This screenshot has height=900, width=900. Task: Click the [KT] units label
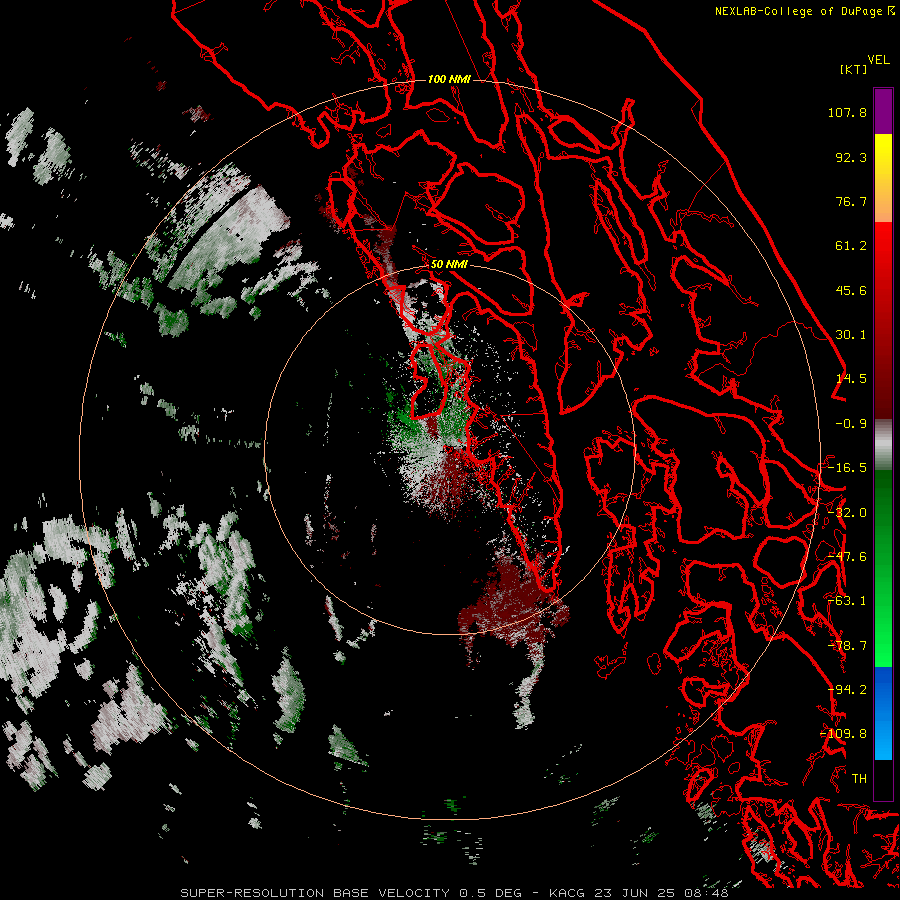(x=854, y=69)
